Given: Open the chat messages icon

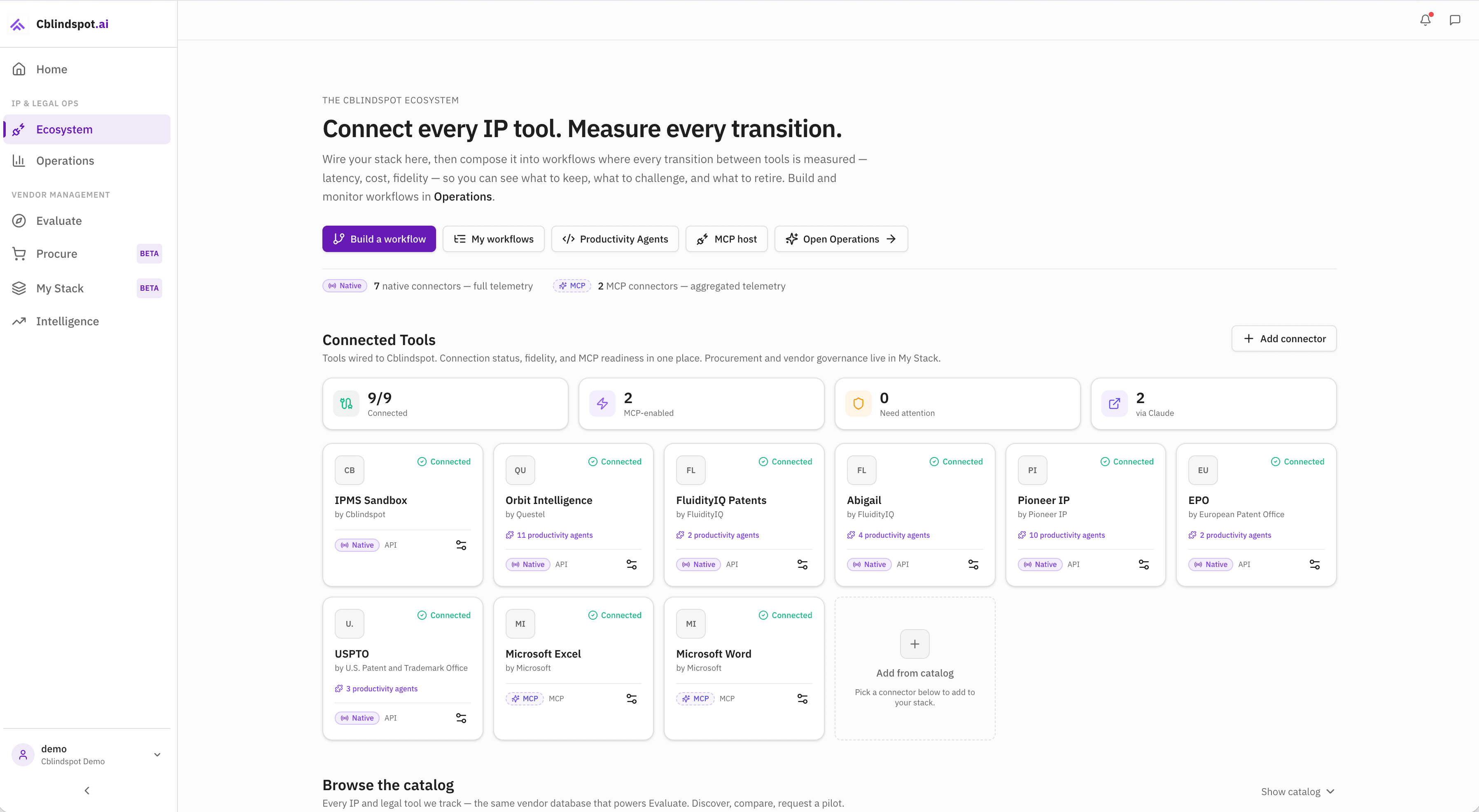Looking at the screenshot, I should (x=1455, y=20).
